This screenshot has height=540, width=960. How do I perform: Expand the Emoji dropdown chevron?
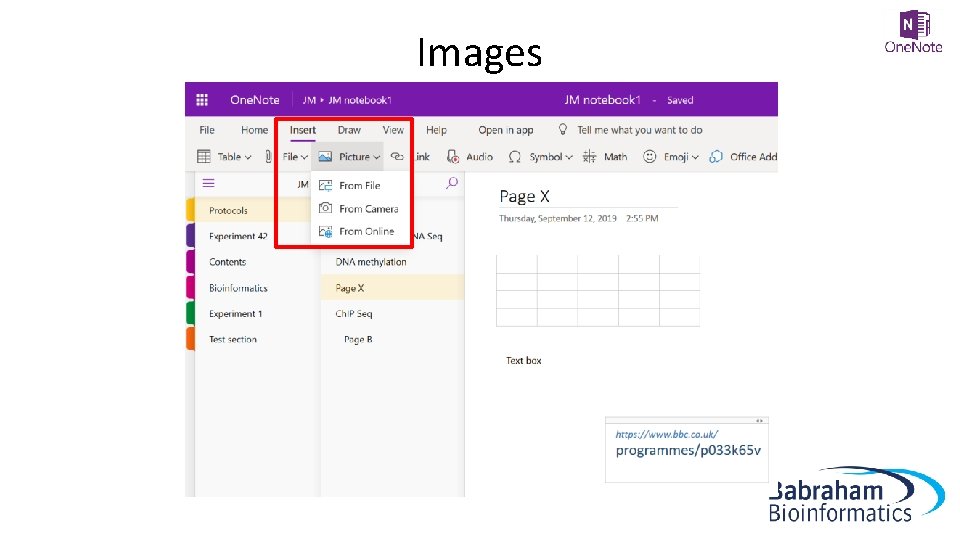tap(696, 157)
